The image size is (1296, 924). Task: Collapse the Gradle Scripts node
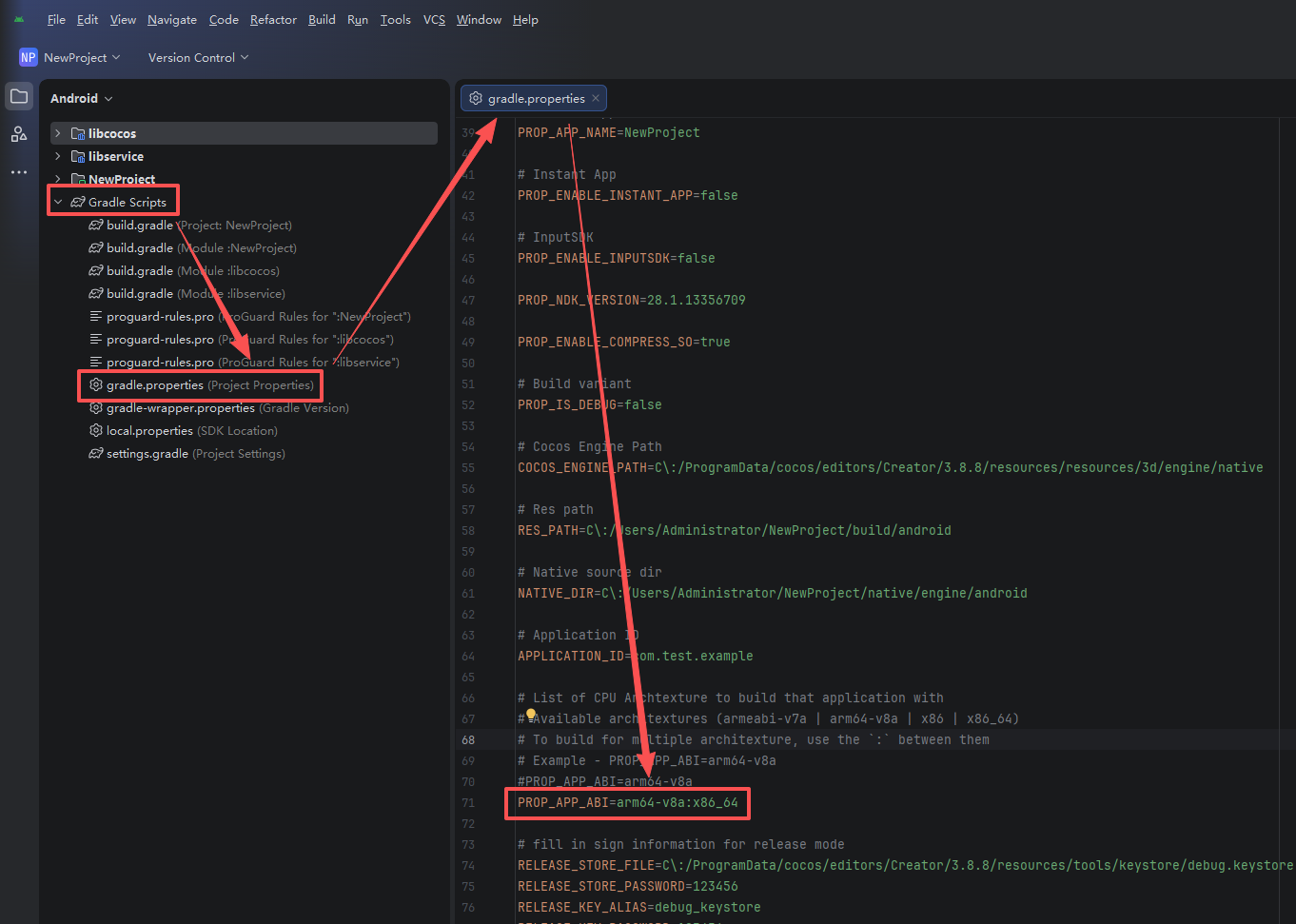(58, 202)
